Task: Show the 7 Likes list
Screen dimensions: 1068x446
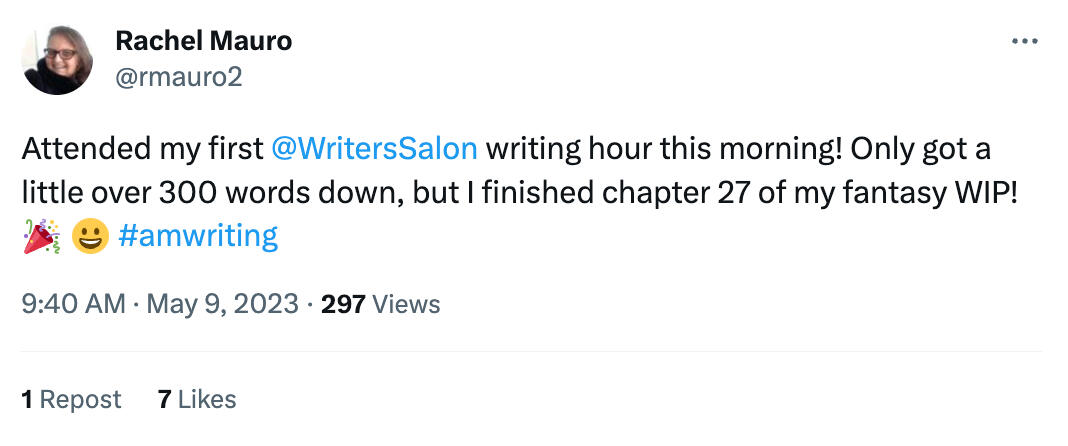Action: point(197,400)
